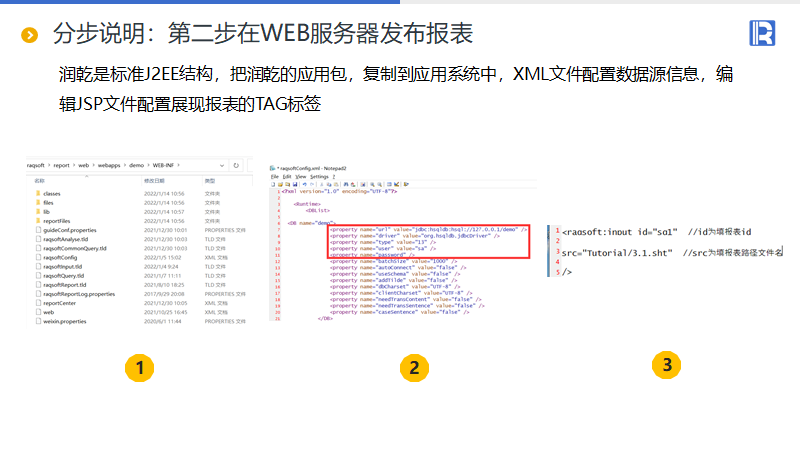The width and height of the screenshot is (800, 450).
Task: Click the caseSentence property line in editor
Action: click(399, 312)
